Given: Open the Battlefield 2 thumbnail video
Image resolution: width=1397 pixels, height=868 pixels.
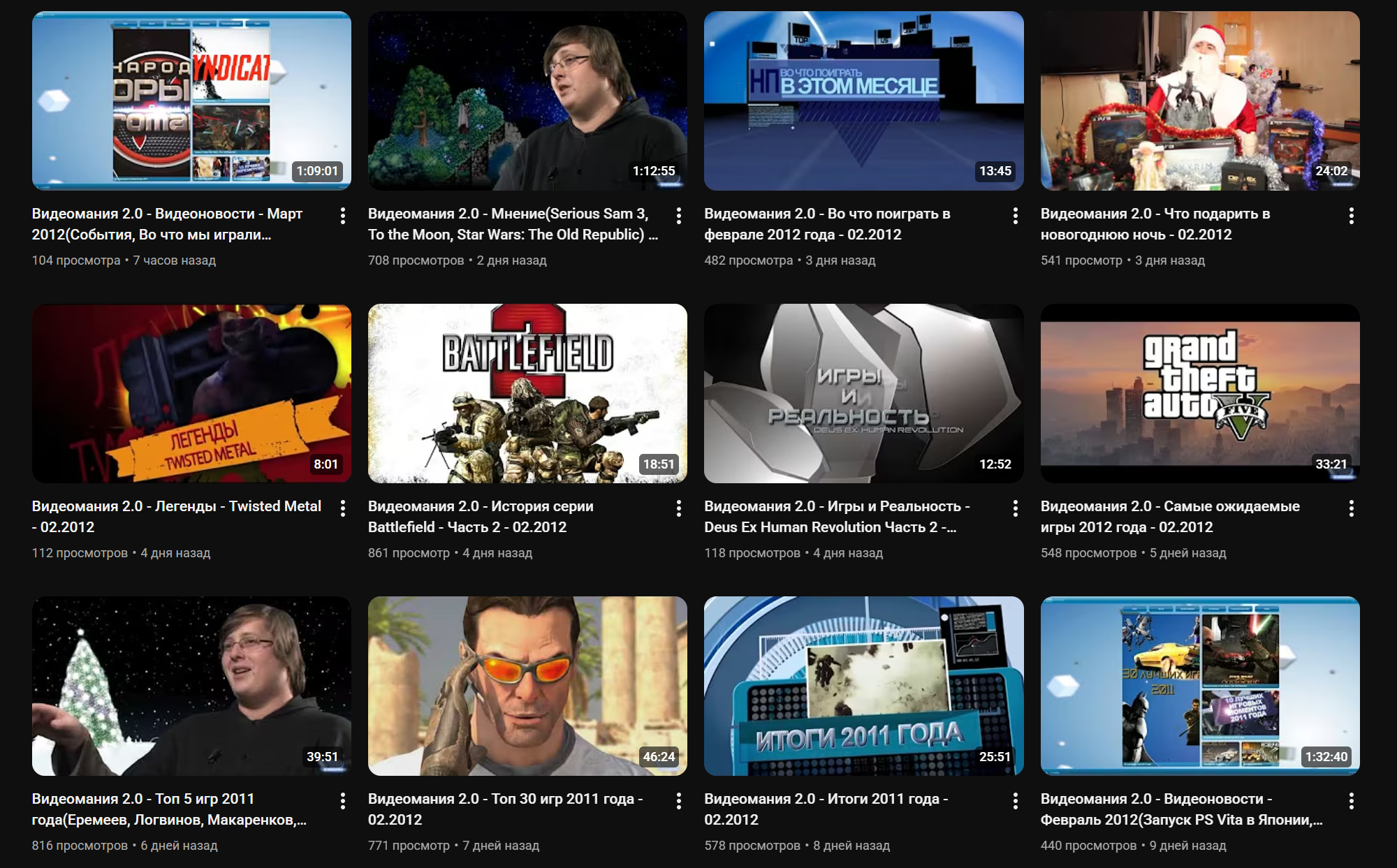Looking at the screenshot, I should [x=527, y=393].
